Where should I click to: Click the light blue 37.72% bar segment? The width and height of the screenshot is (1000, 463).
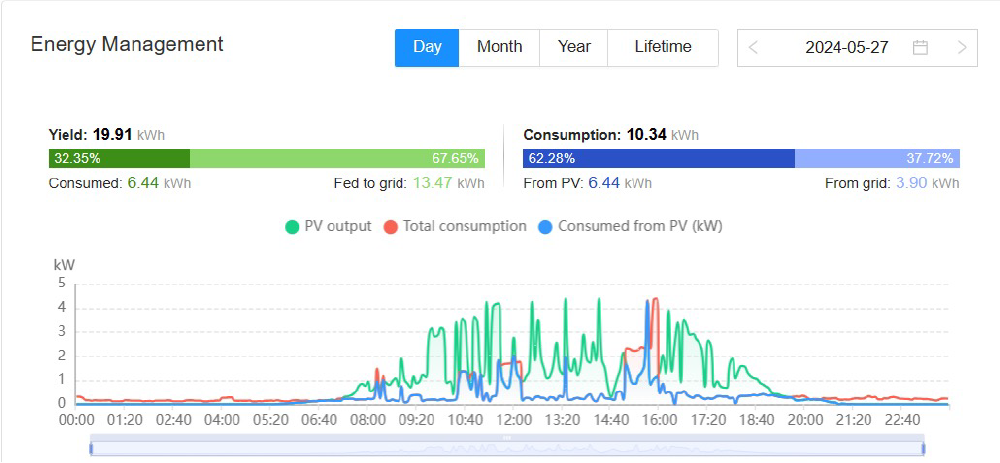(x=877, y=158)
